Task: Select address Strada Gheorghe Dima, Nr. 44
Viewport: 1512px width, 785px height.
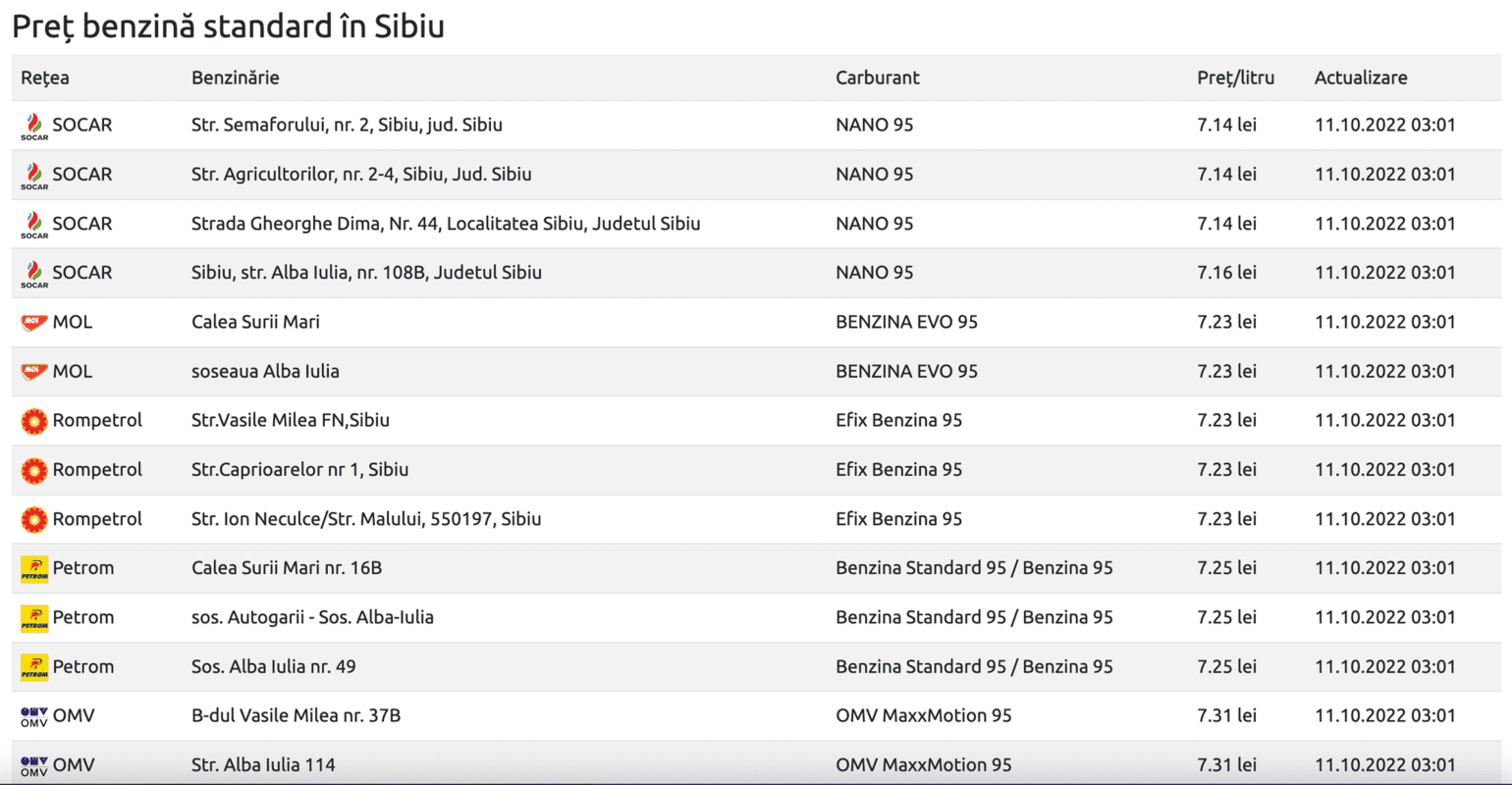Action: click(446, 224)
